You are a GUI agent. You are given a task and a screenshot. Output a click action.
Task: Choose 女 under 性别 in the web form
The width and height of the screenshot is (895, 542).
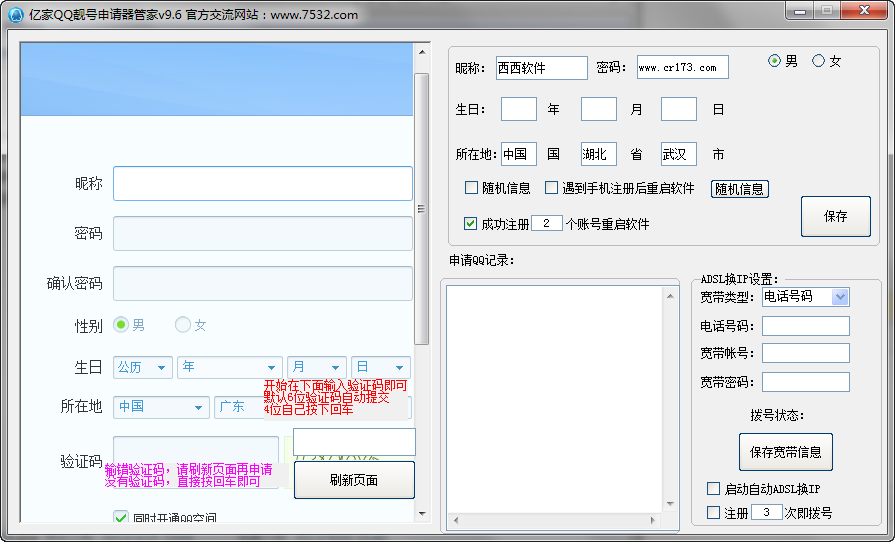tap(183, 325)
